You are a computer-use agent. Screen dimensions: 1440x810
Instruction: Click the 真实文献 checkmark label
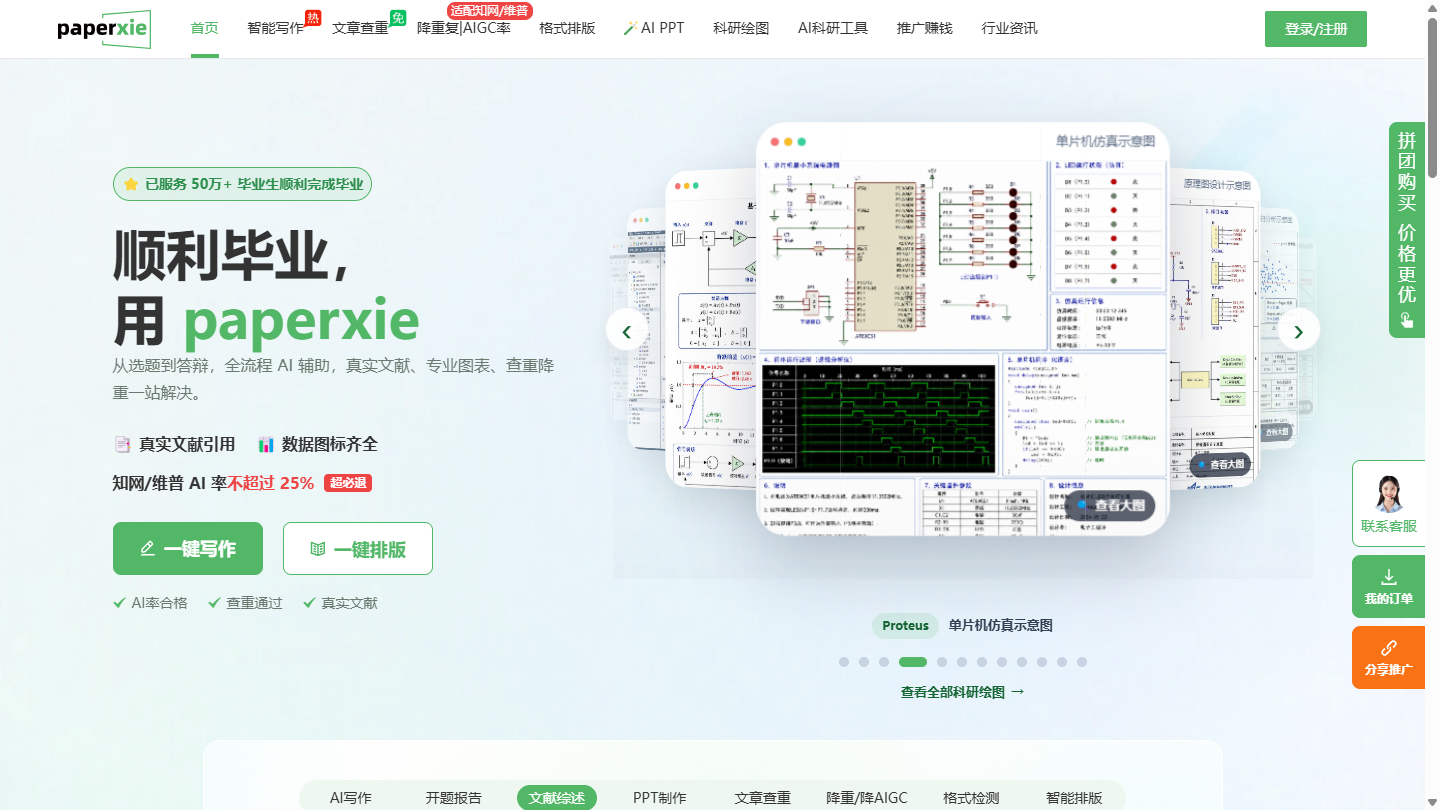(x=340, y=603)
